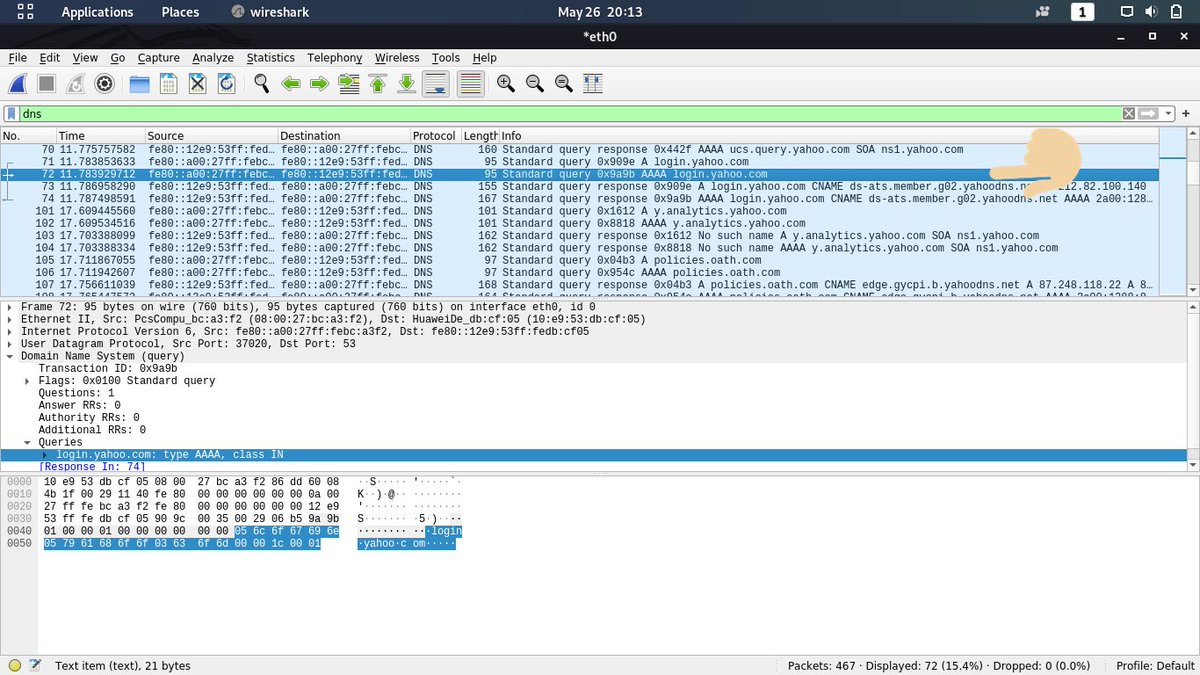Open the Statistics menu
Screen dimensions: 1200x675
point(270,58)
